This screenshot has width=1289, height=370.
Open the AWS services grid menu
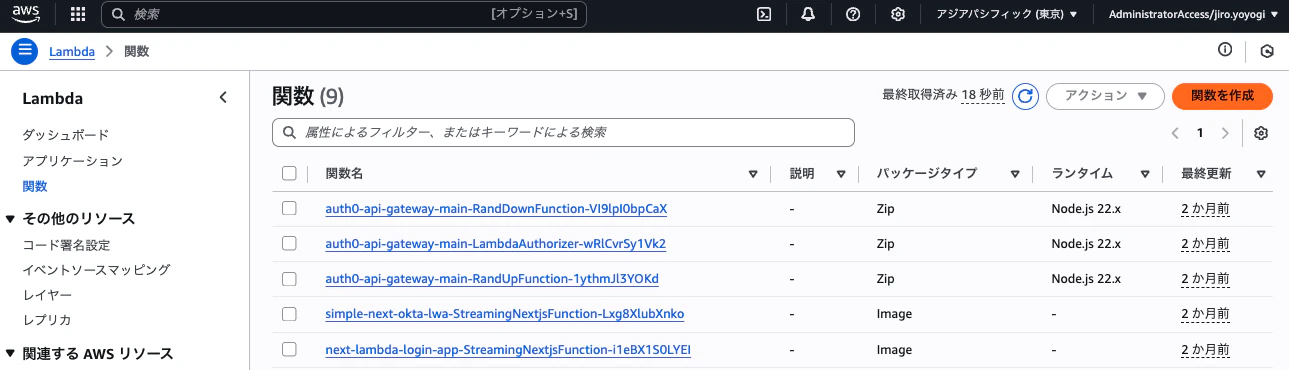coord(78,14)
